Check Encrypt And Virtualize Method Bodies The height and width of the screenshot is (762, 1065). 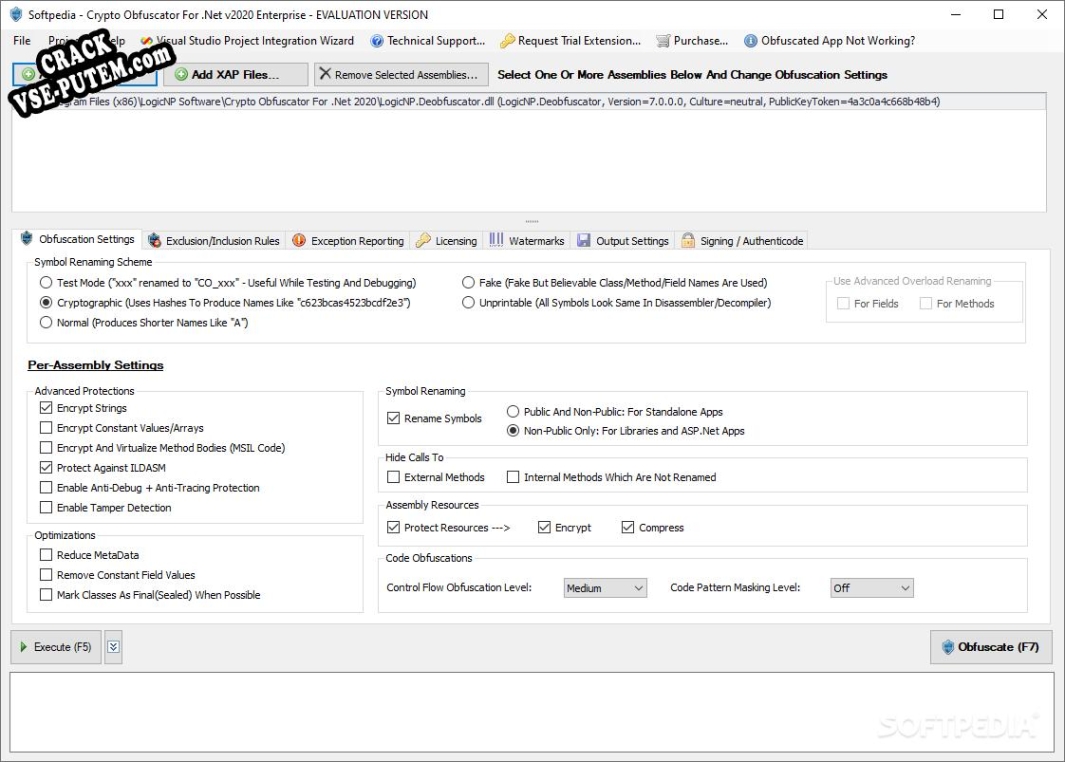point(46,448)
